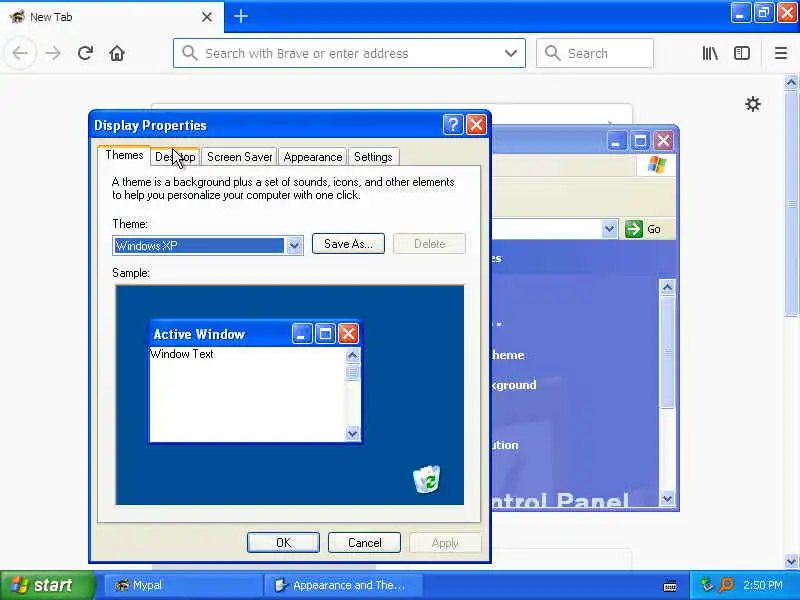Click the sample Active Window scroll up arrow
Viewport: 800px width, 600px height.
pos(352,355)
